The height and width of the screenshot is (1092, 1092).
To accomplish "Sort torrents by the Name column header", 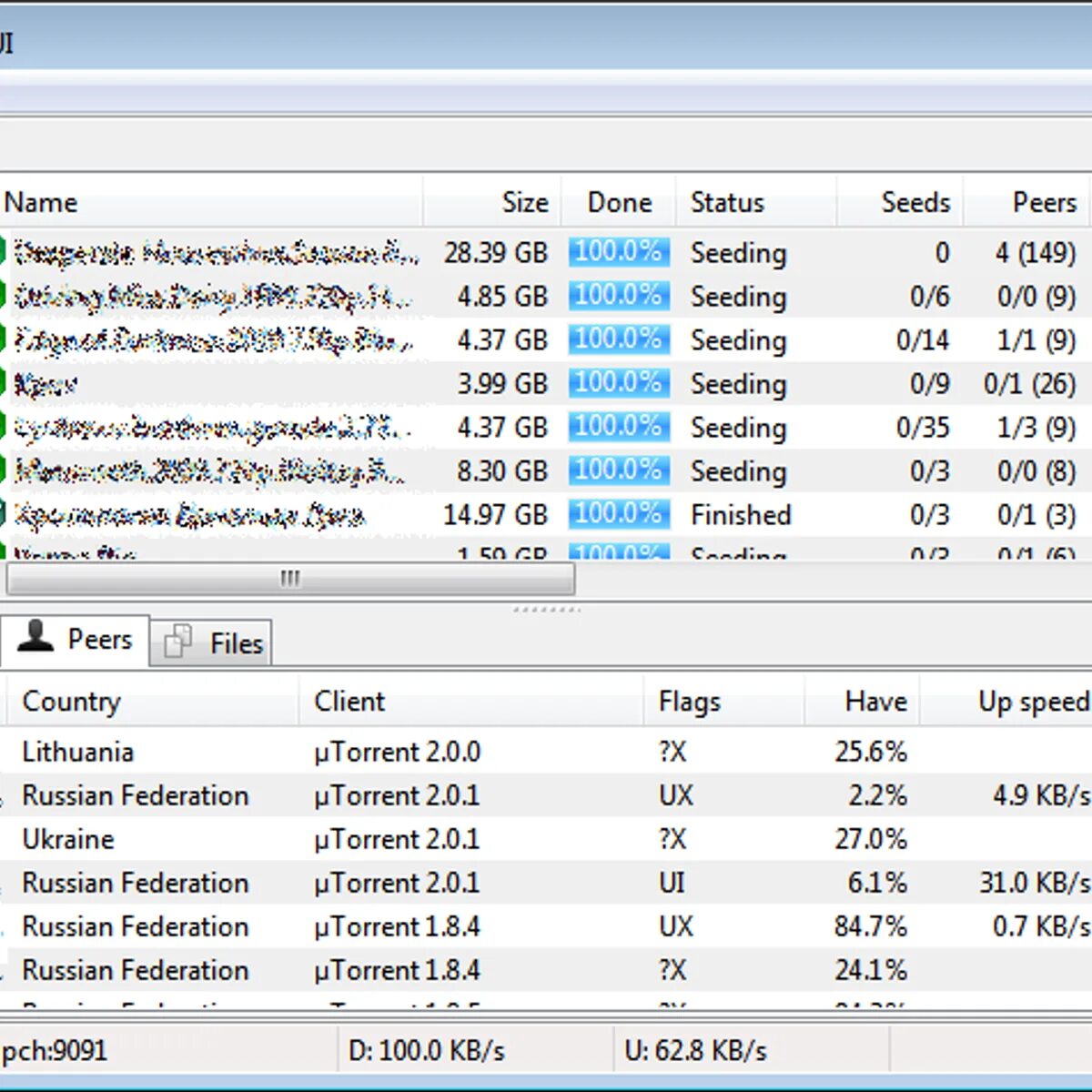I will pos(211,202).
